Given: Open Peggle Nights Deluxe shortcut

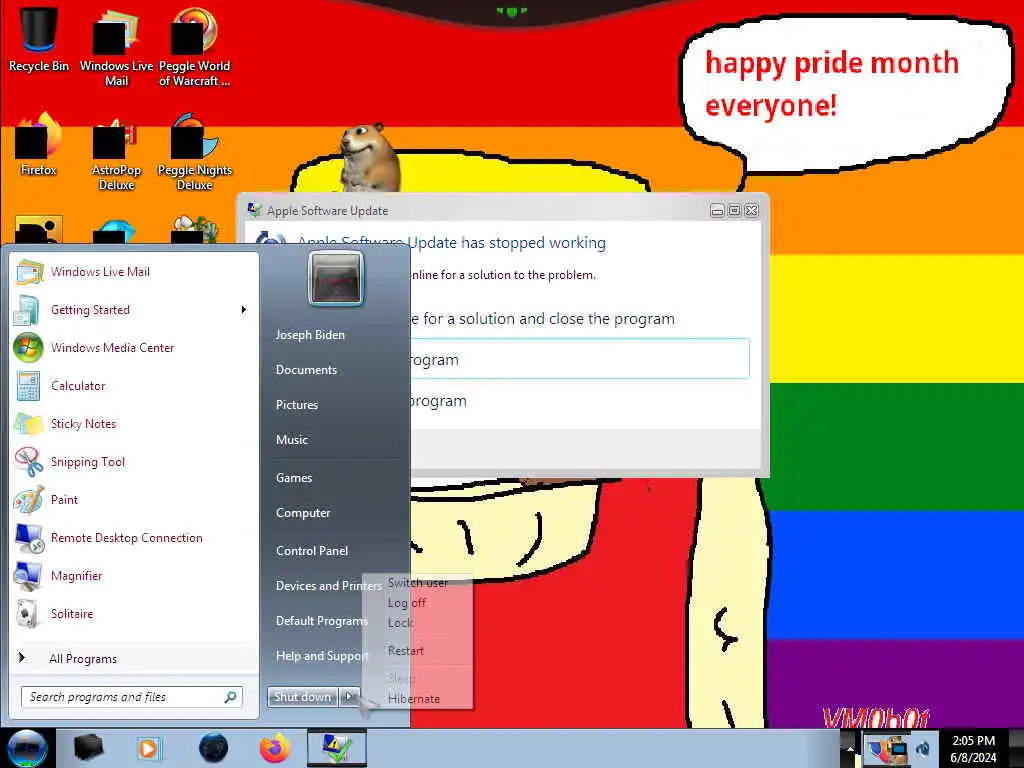Looking at the screenshot, I should [x=195, y=152].
